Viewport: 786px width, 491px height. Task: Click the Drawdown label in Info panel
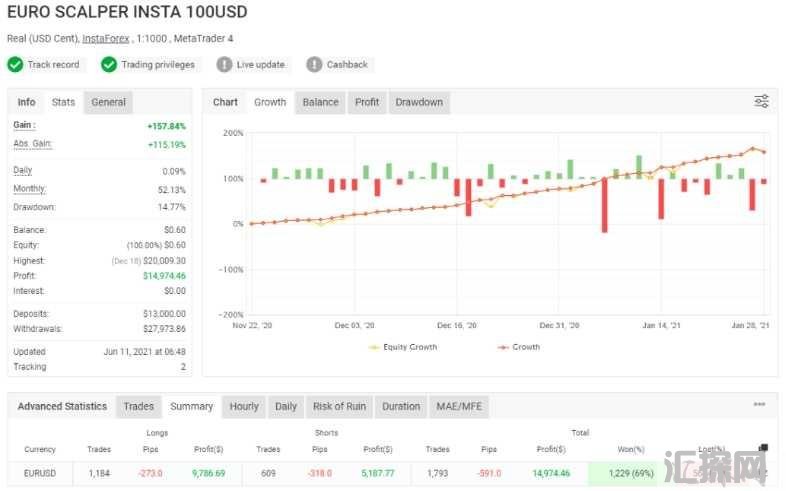[34, 207]
